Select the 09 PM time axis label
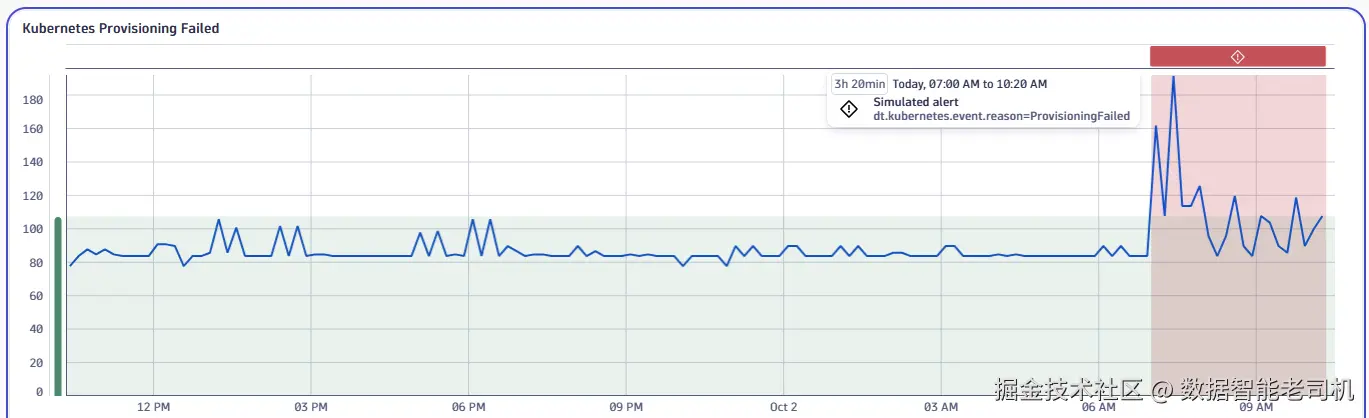 click(625, 407)
